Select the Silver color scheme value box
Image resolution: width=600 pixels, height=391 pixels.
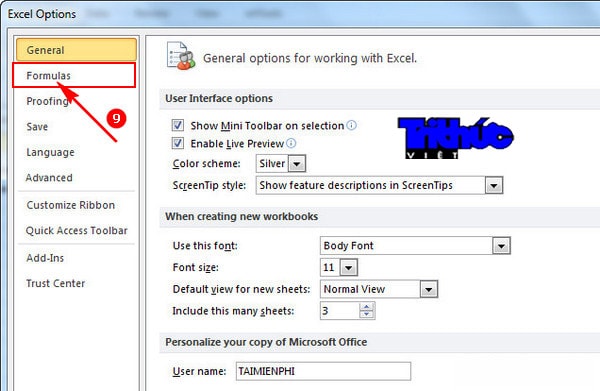point(272,164)
